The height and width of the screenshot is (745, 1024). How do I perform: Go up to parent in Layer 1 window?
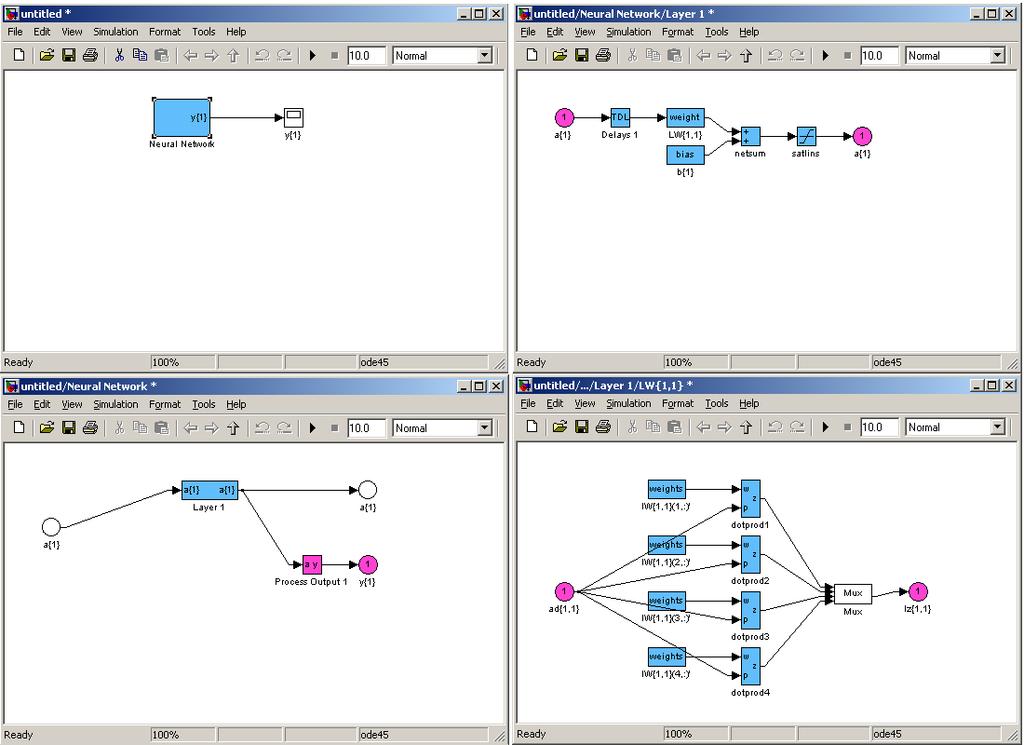(746, 55)
